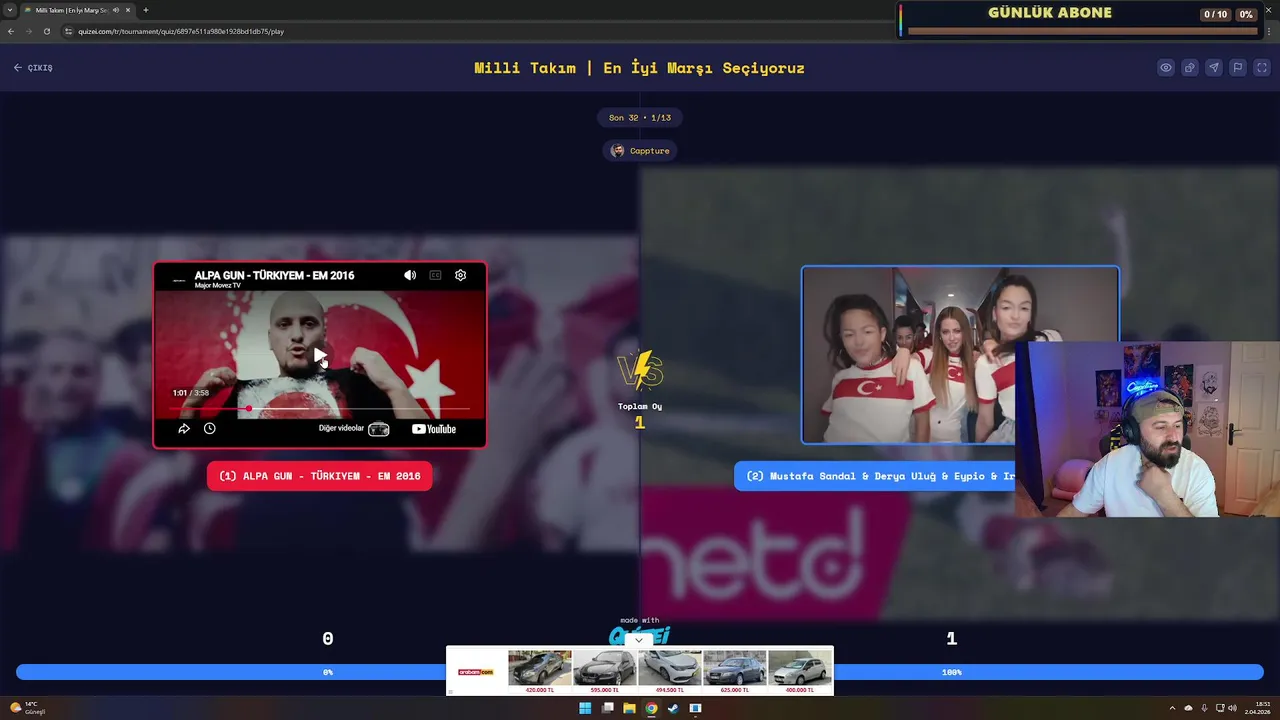
Task: Click the arabam.com ad logo
Action: (476, 672)
